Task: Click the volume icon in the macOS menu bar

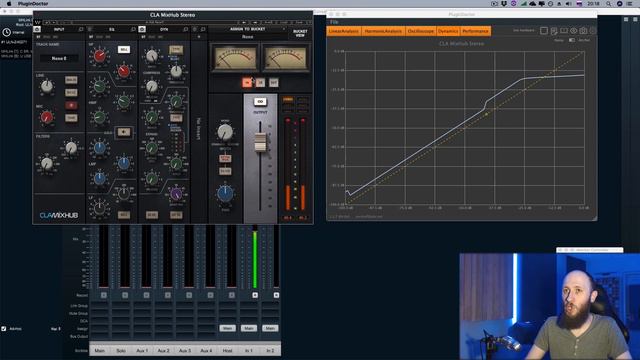Action: click(x=569, y=3)
